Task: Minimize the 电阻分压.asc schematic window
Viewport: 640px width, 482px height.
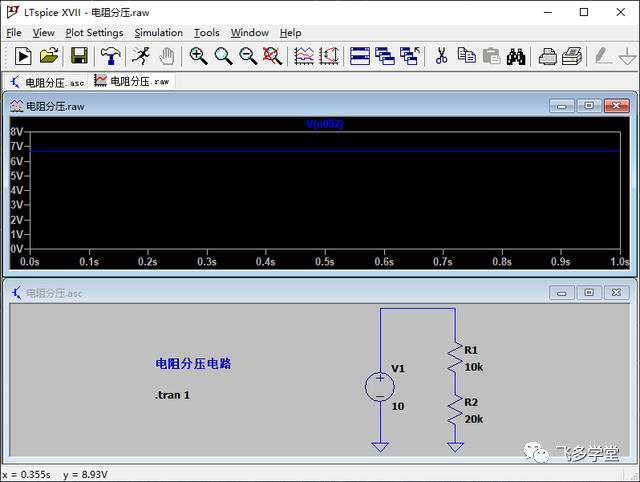Action: pyautogui.click(x=562, y=293)
